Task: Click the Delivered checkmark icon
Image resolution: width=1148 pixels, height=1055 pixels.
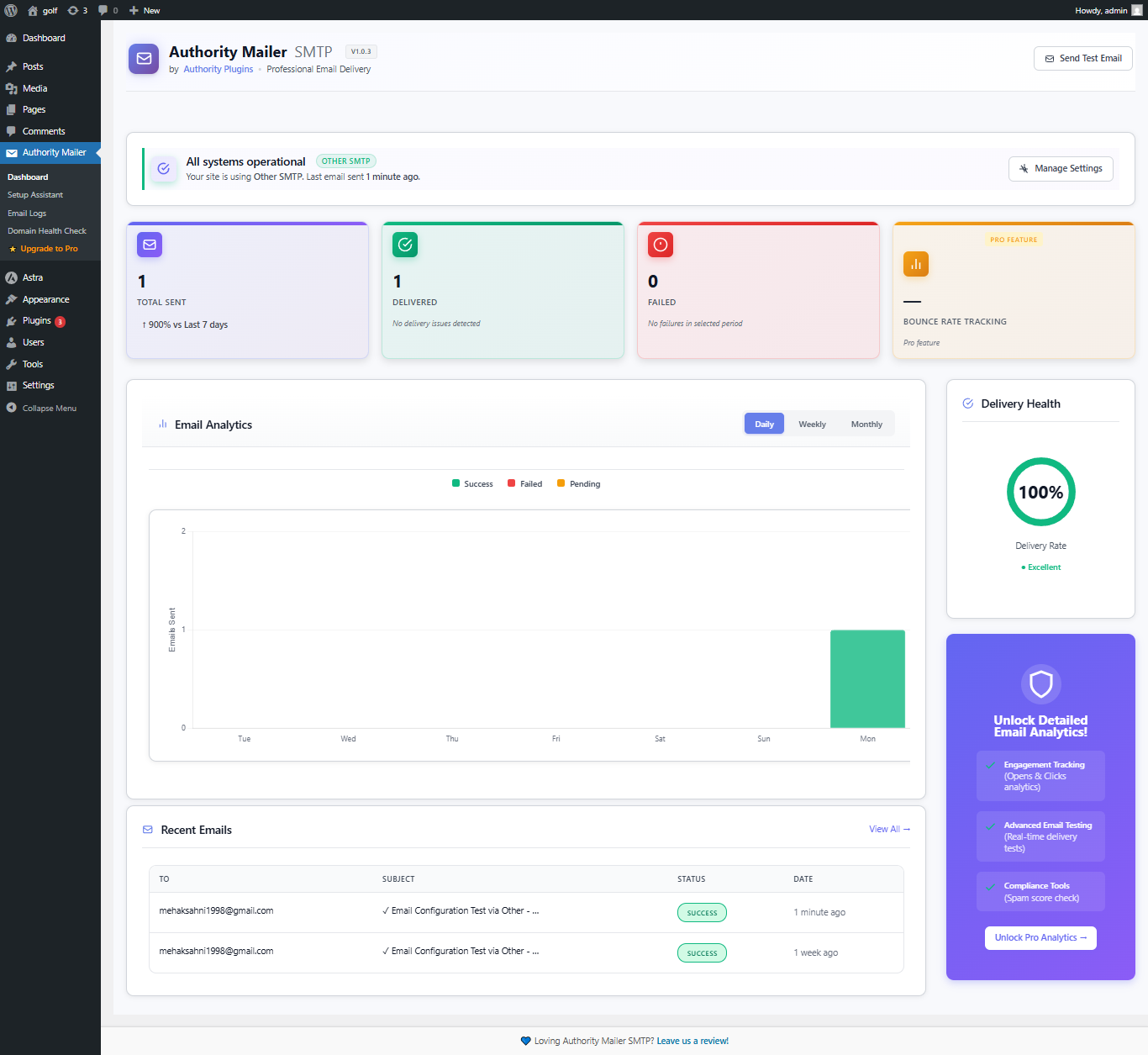Action: click(x=405, y=245)
